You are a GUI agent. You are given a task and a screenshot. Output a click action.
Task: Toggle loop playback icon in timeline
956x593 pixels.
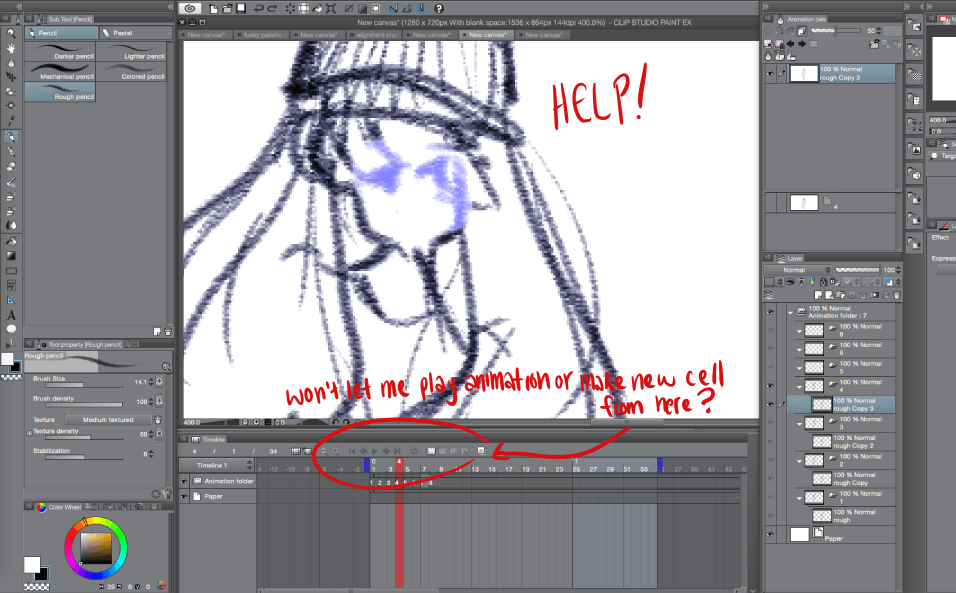pos(414,451)
